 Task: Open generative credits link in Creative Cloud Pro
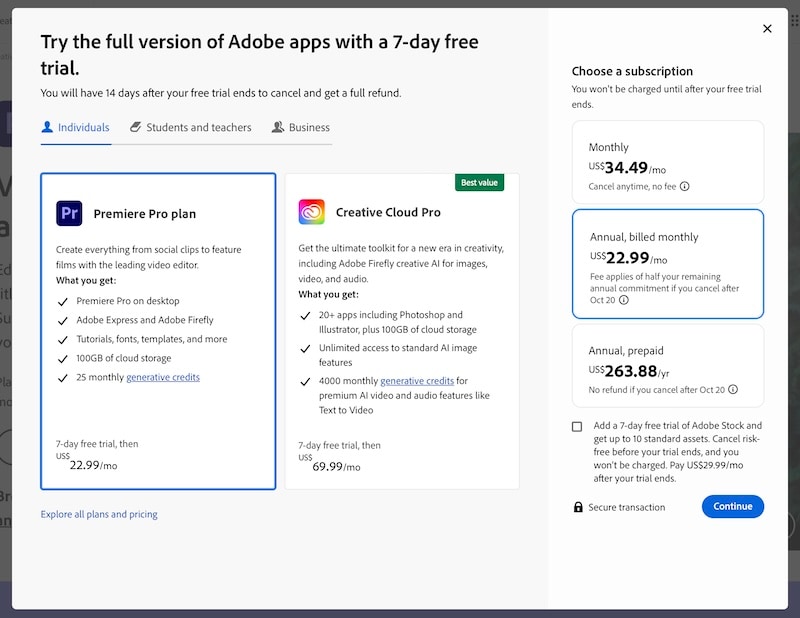[417, 381]
